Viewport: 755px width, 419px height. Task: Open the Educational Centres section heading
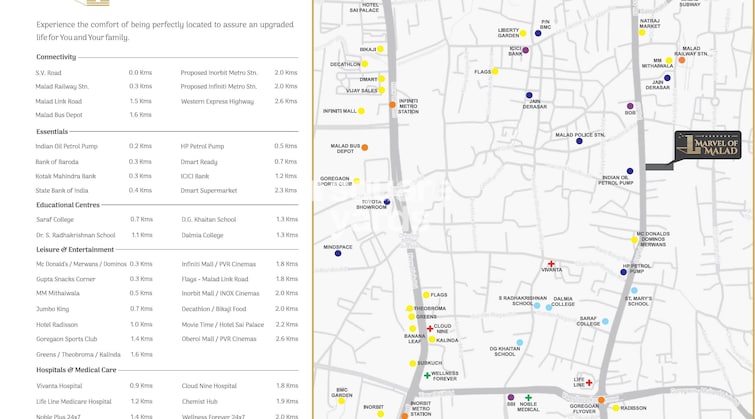[67, 204]
